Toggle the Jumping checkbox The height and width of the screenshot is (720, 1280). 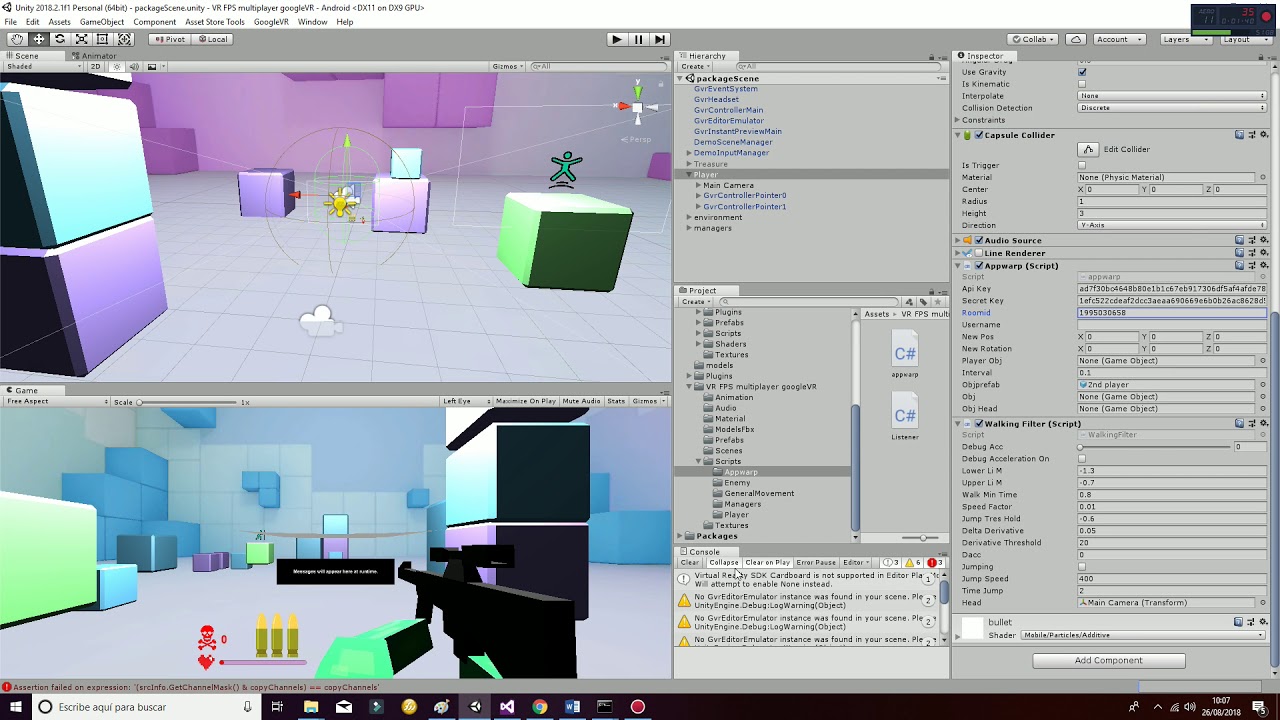(x=1082, y=567)
